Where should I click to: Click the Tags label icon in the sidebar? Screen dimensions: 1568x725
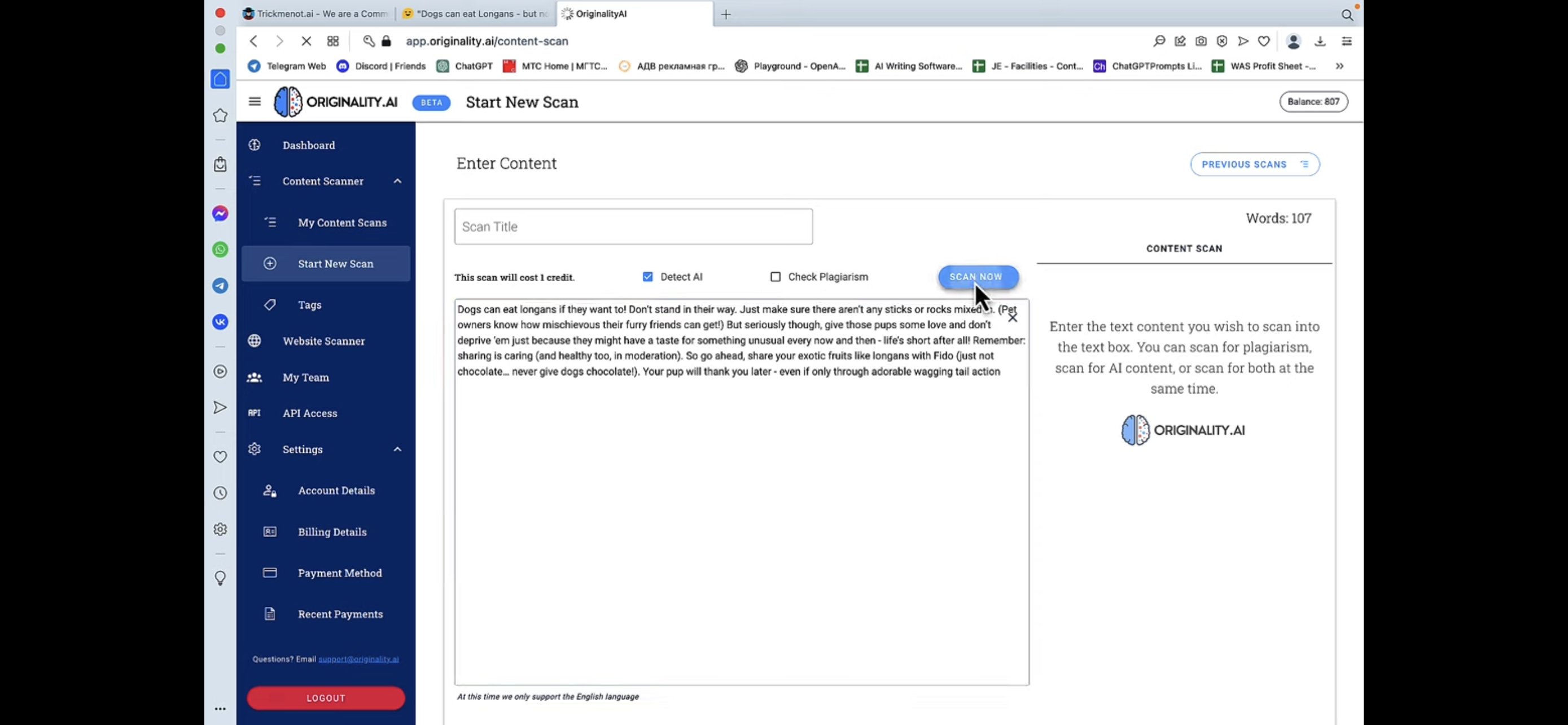pyautogui.click(x=270, y=305)
